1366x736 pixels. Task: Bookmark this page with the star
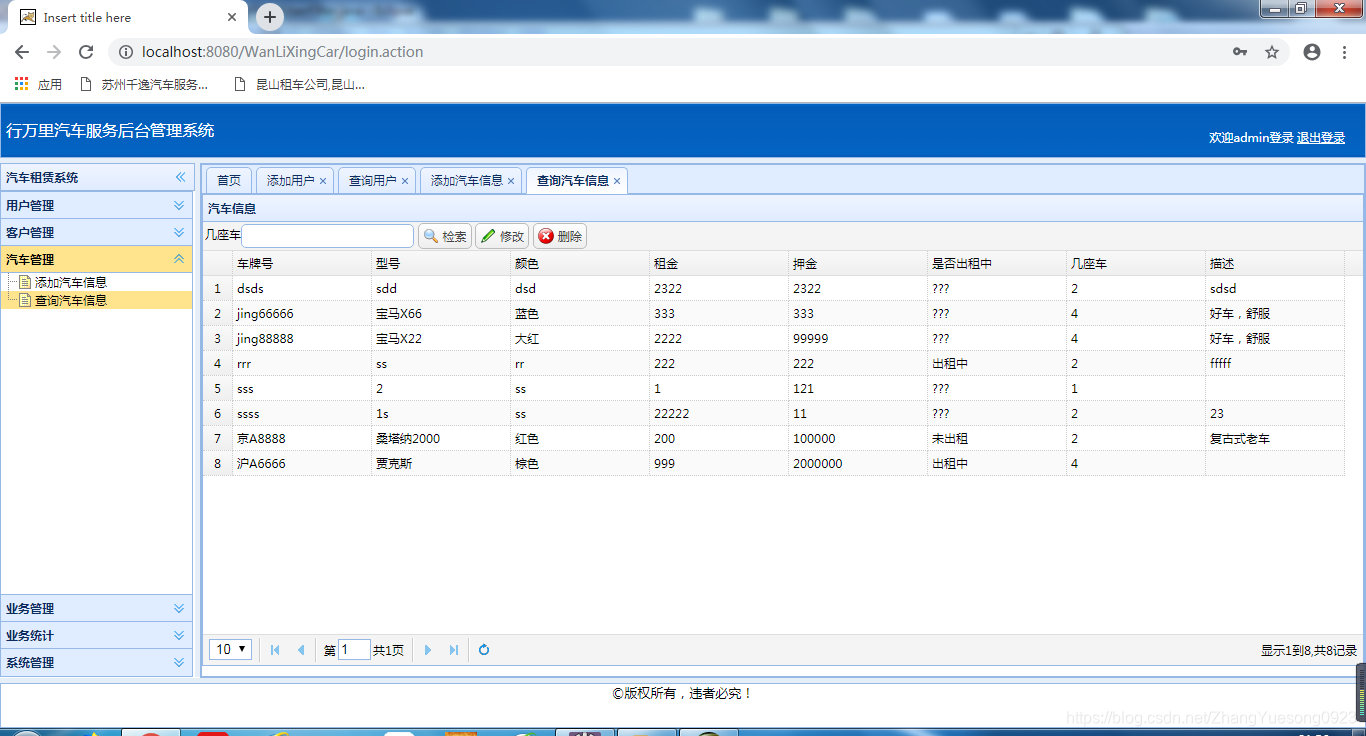1272,52
